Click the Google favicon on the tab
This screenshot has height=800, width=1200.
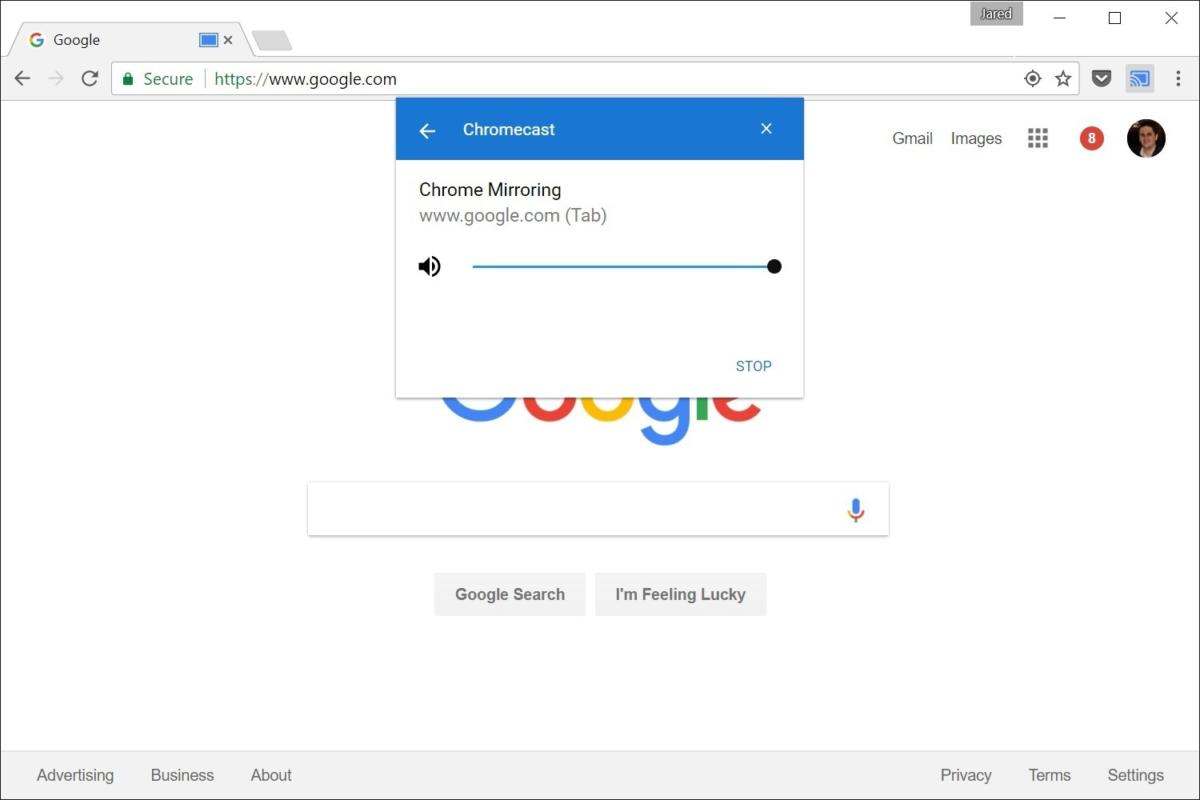click(37, 40)
